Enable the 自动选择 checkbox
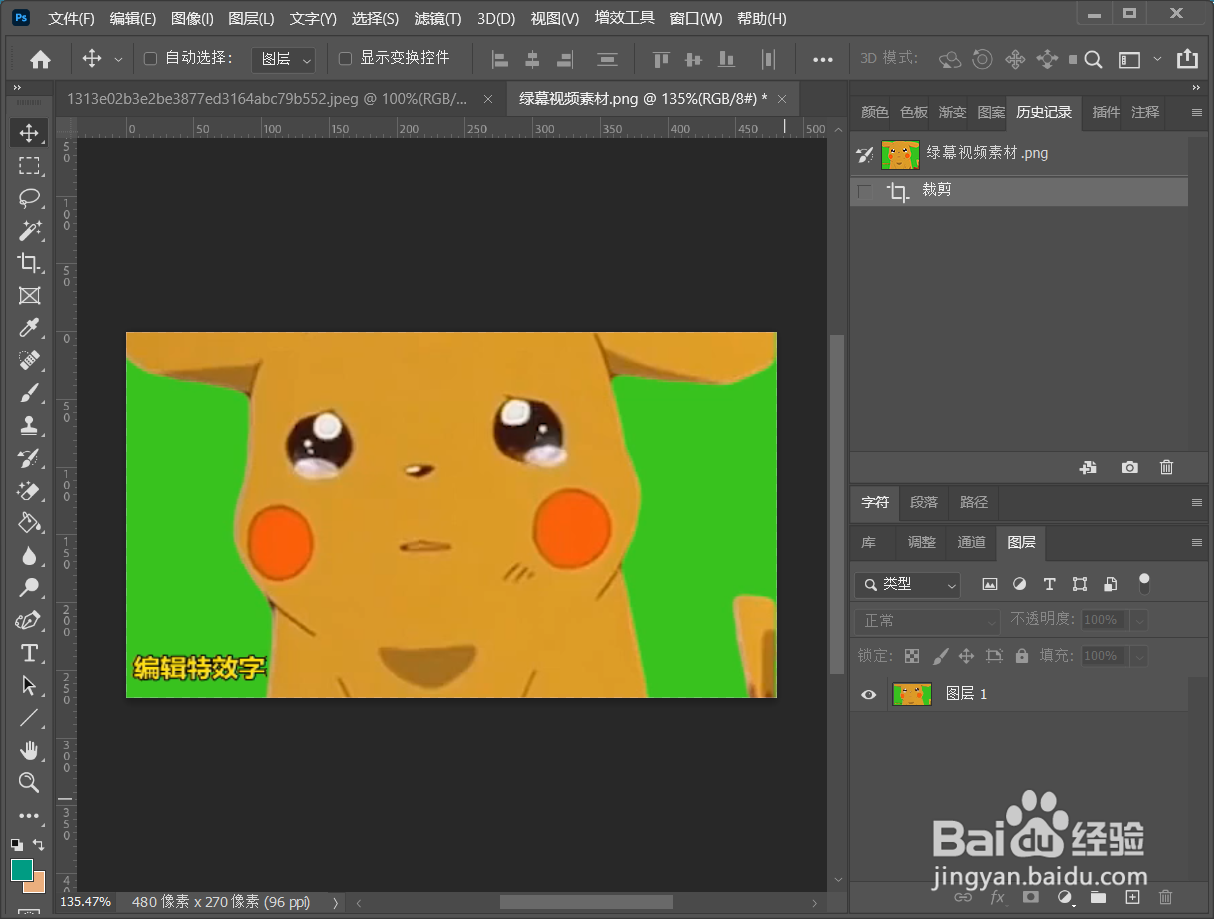This screenshot has width=1214, height=919. 150,59
